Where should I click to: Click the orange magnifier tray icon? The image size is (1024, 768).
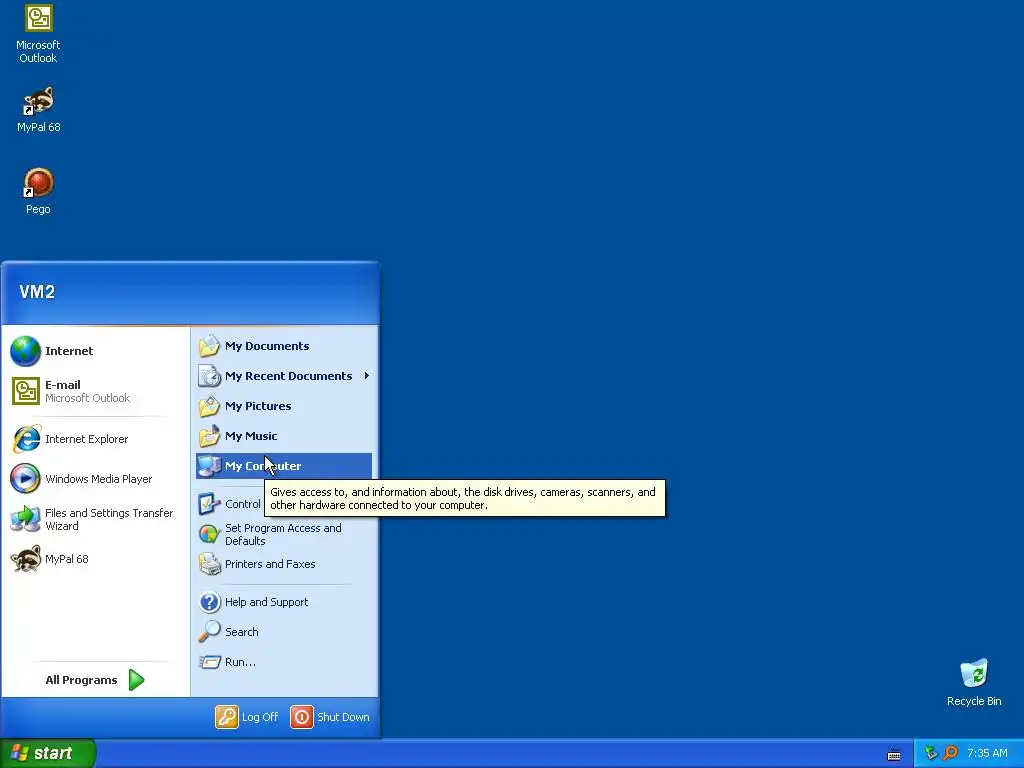[951, 753]
